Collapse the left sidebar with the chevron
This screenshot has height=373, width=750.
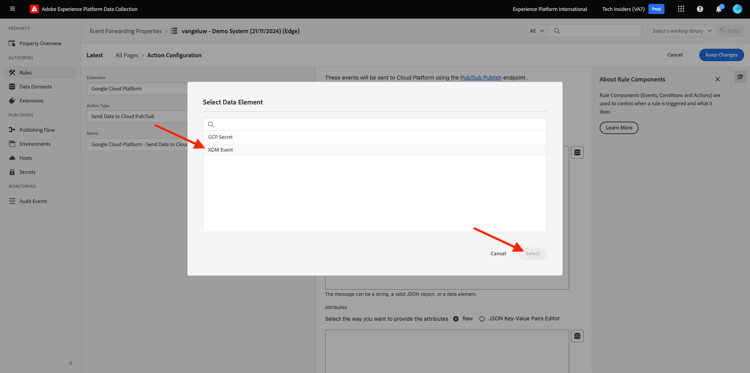point(71,363)
